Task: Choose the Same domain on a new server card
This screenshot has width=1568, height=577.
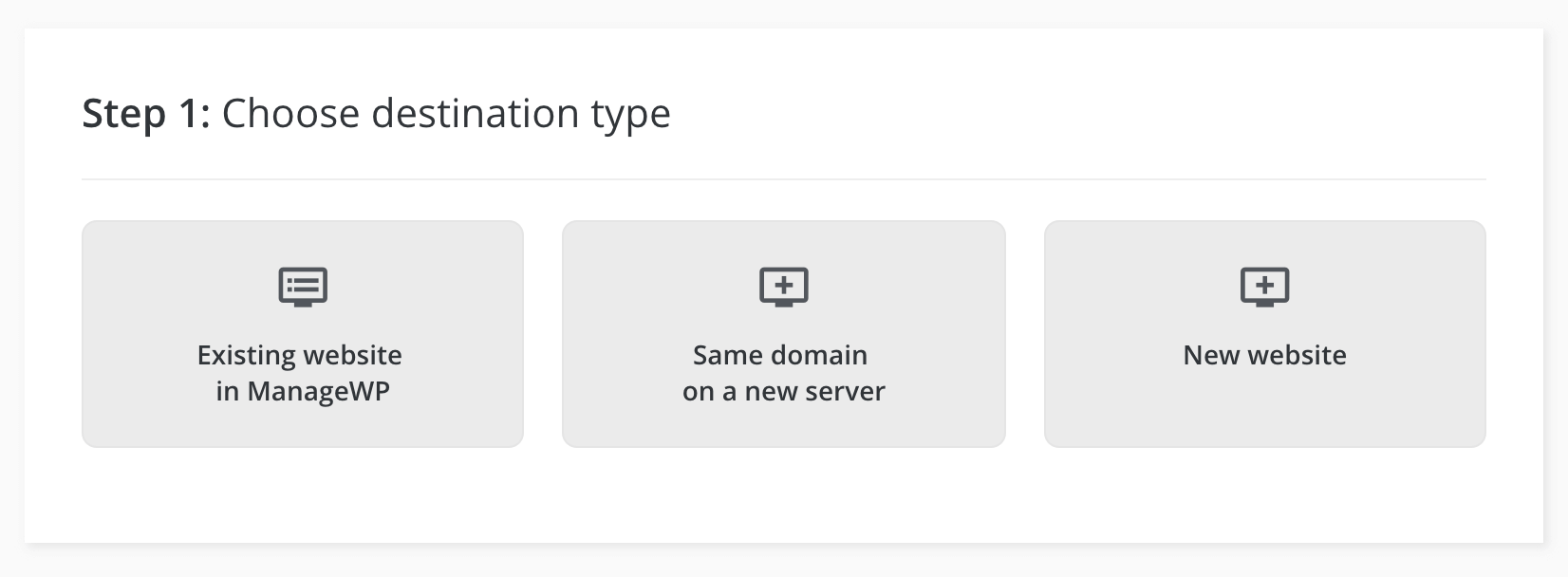Action: point(783,422)
